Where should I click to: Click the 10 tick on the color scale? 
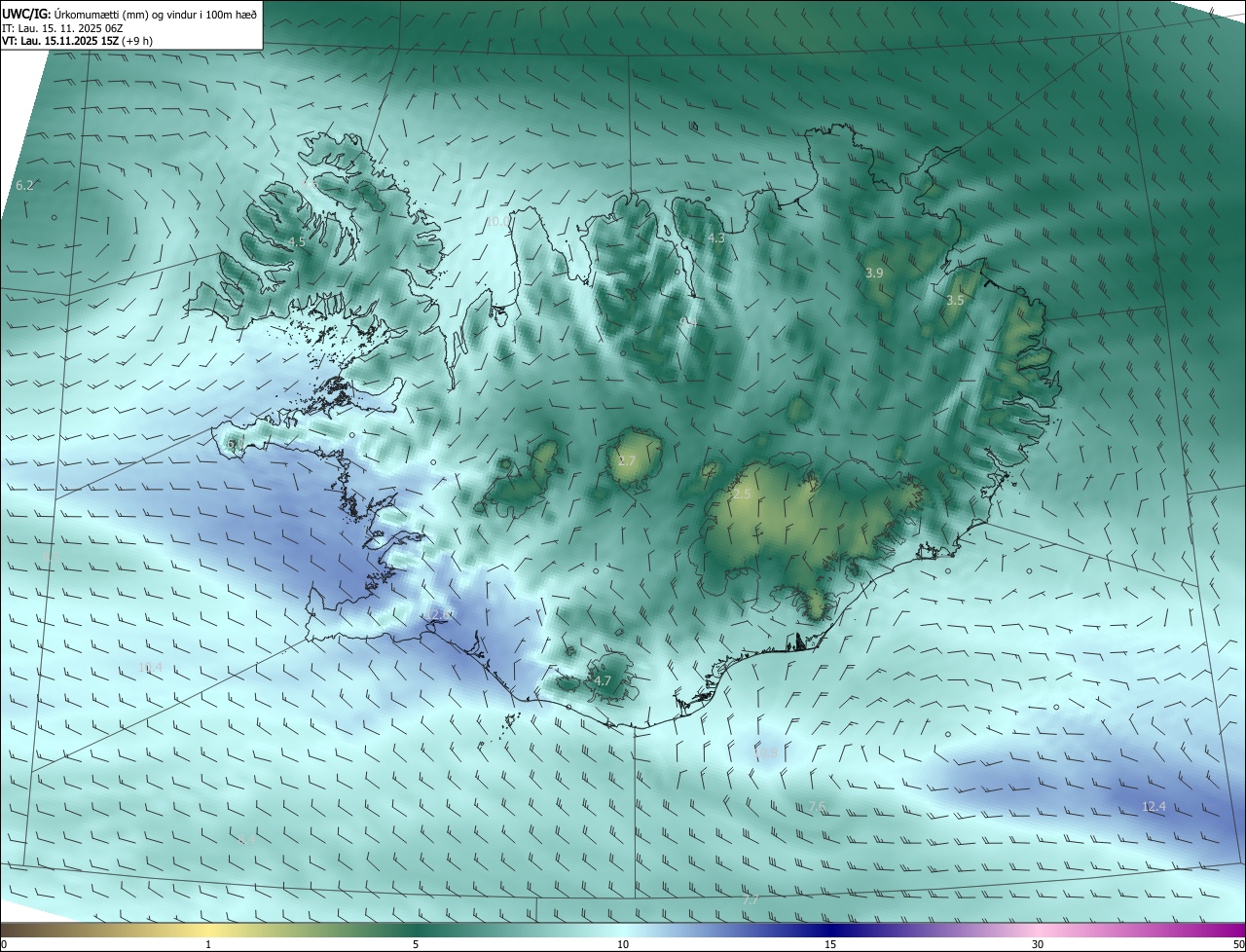pos(623,944)
